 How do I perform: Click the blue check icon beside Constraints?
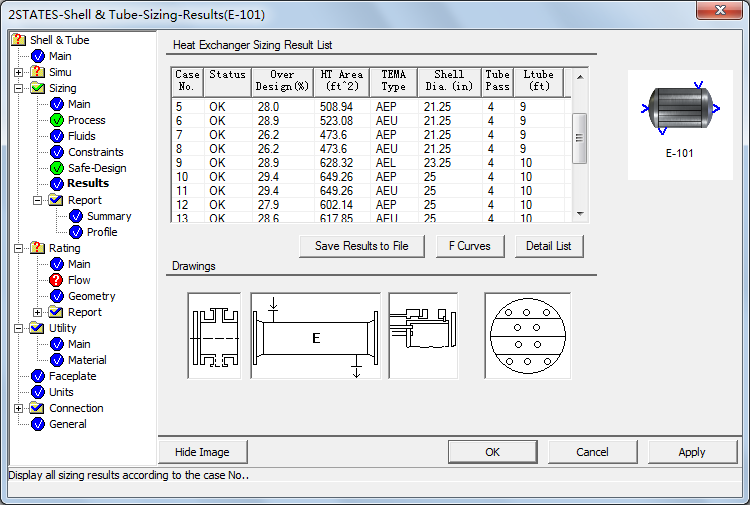(x=56, y=152)
